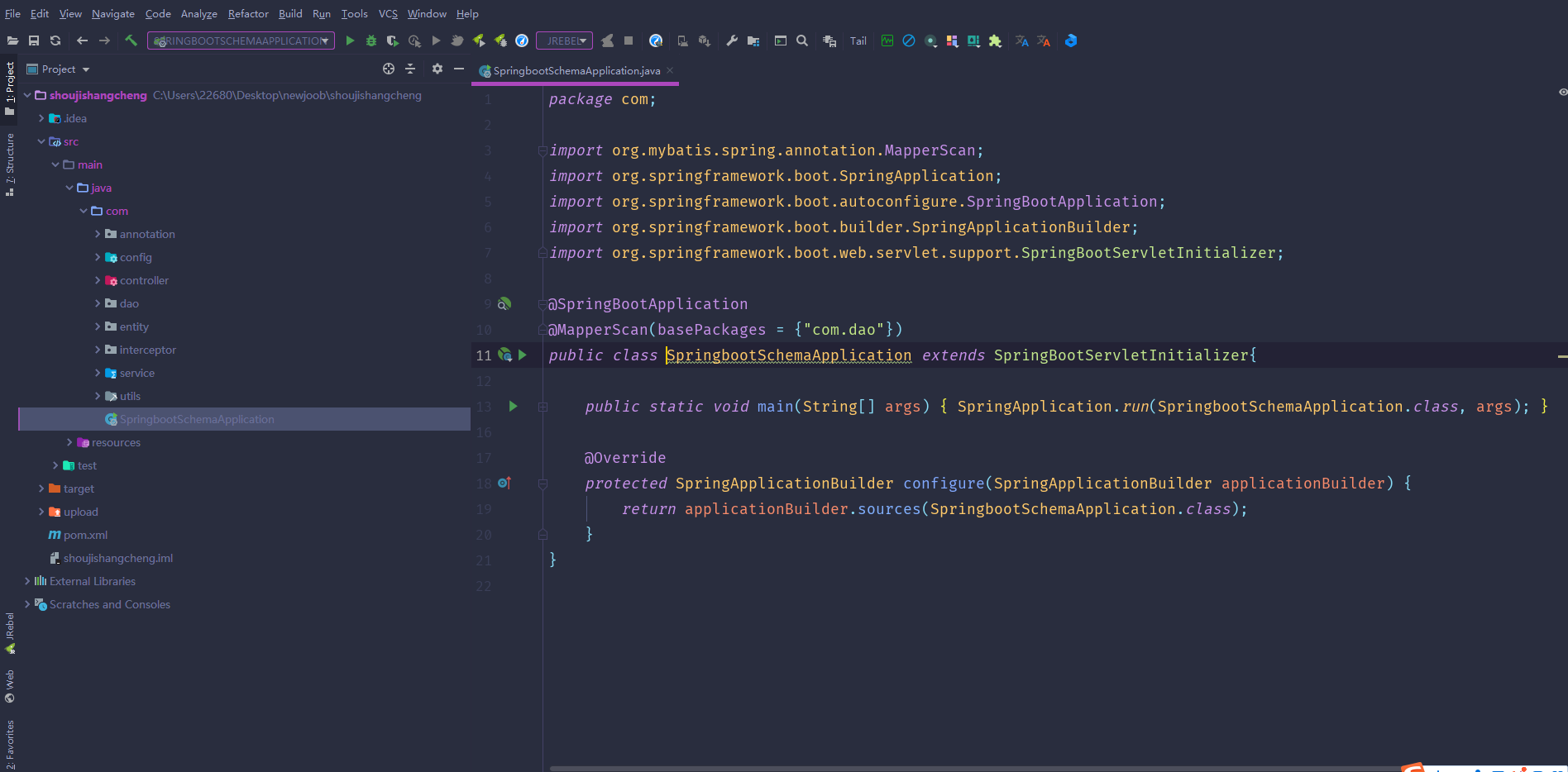
Task: Open Project panel gear options
Action: coord(437,69)
